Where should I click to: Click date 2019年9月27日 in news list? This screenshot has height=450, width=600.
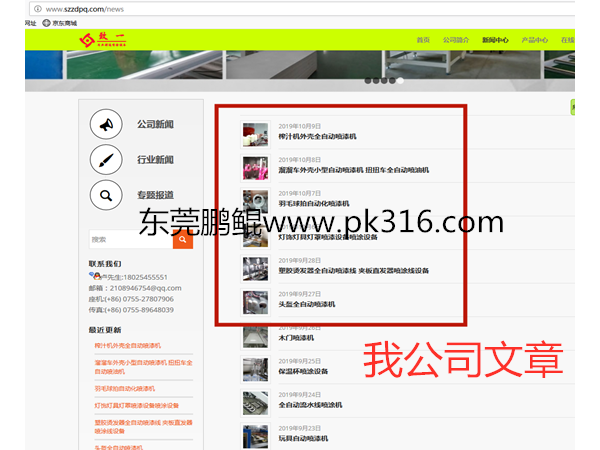(x=300, y=294)
